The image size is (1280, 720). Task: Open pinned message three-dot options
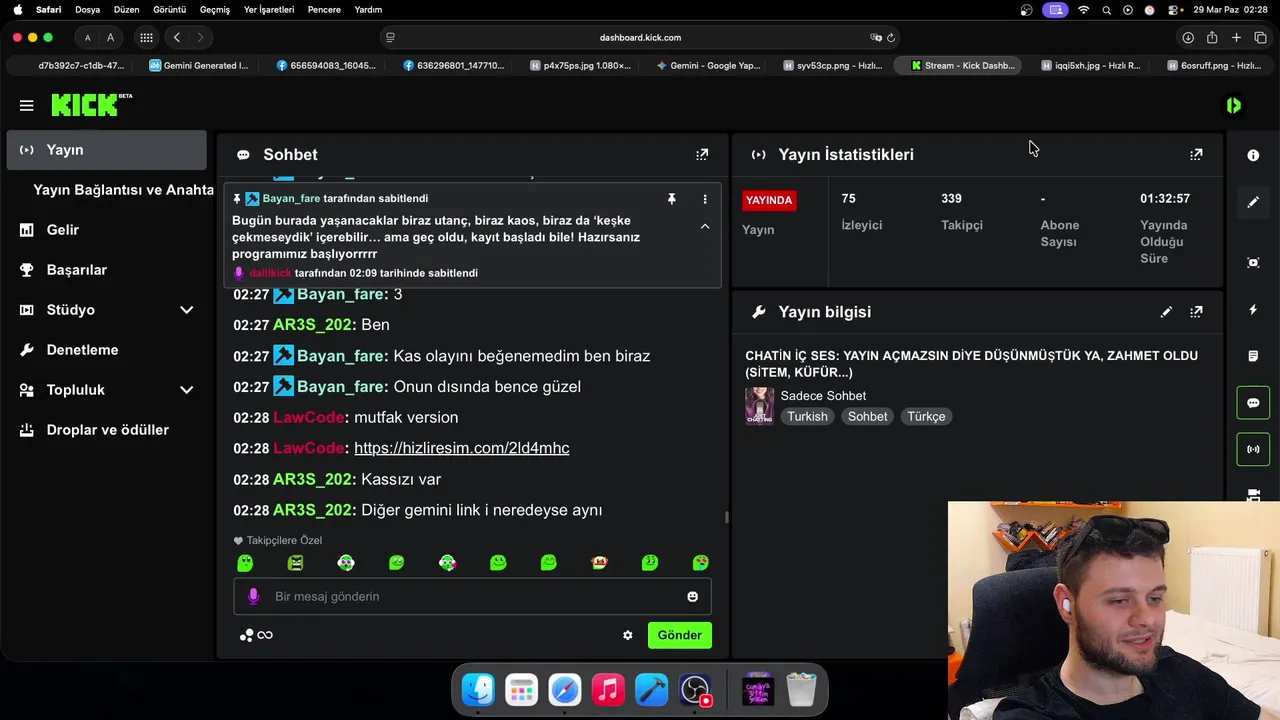[705, 199]
